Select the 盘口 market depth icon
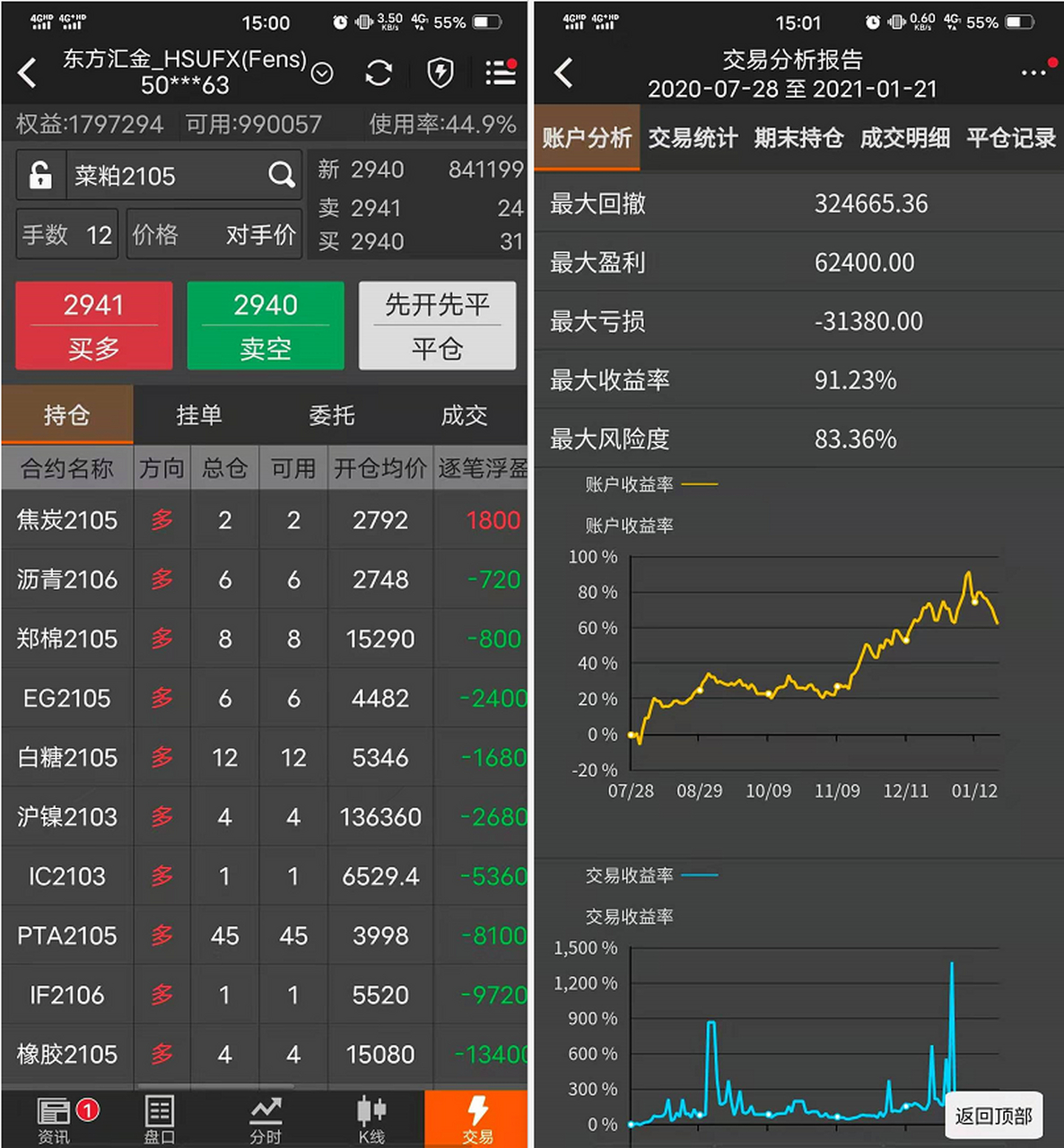1064x1148 pixels. coord(159,1117)
